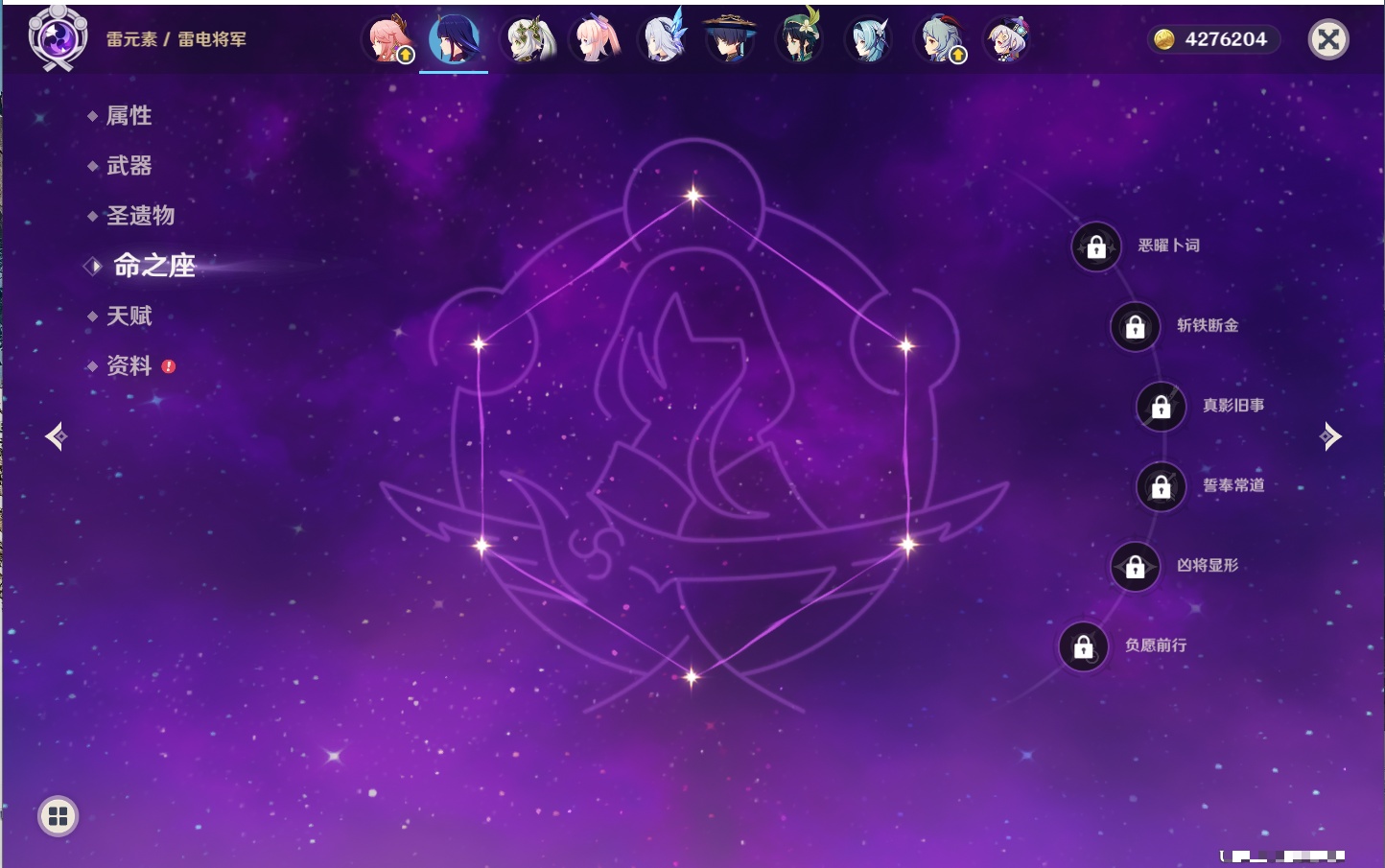
Task: Open constellation 负愿前行 details
Action: 1156,645
